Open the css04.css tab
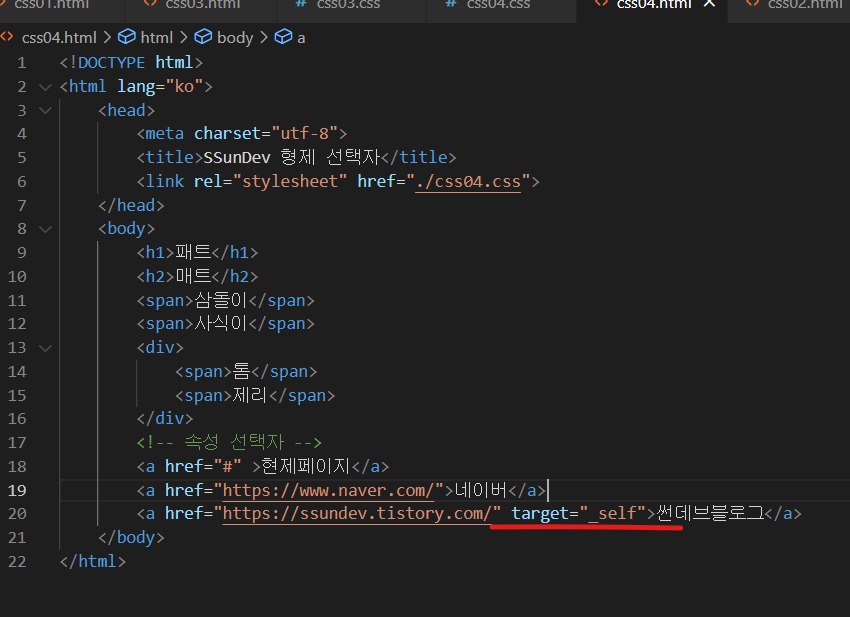850x617 pixels. click(x=501, y=5)
